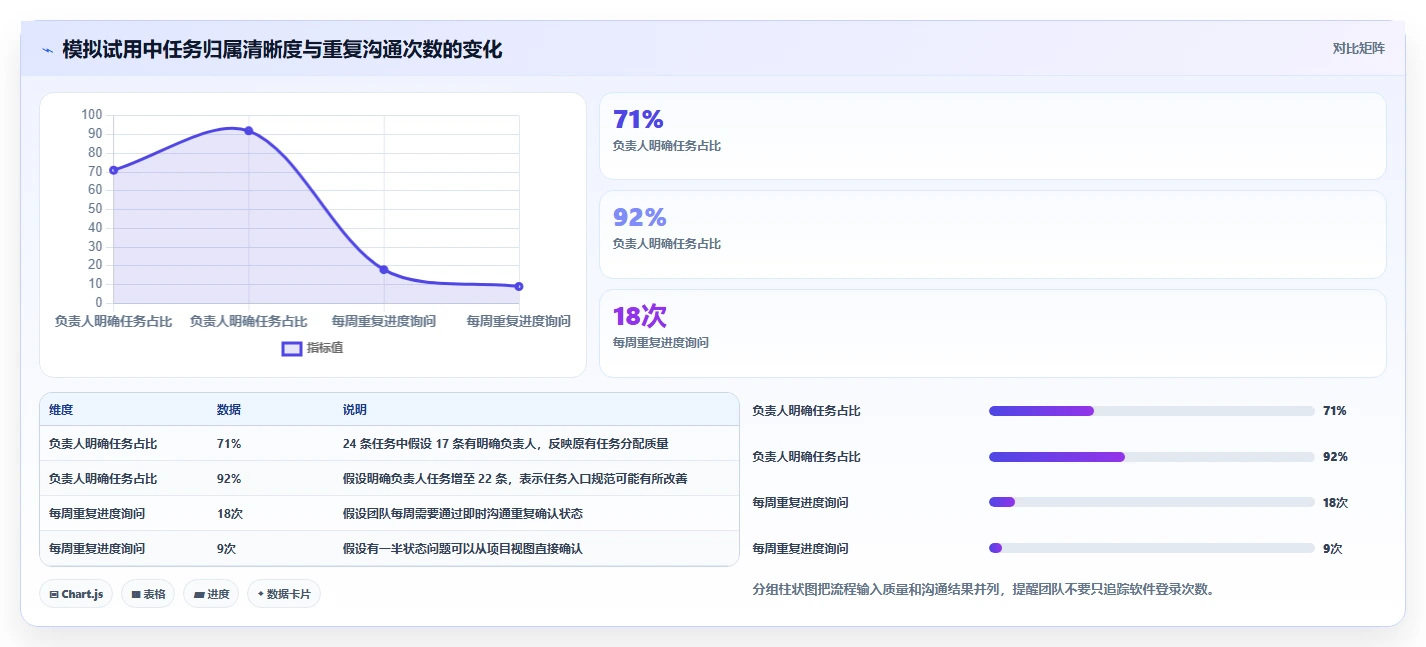The height and width of the screenshot is (647, 1426).
Task: Click the lightning icon beside the panel title
Action: pos(47,50)
